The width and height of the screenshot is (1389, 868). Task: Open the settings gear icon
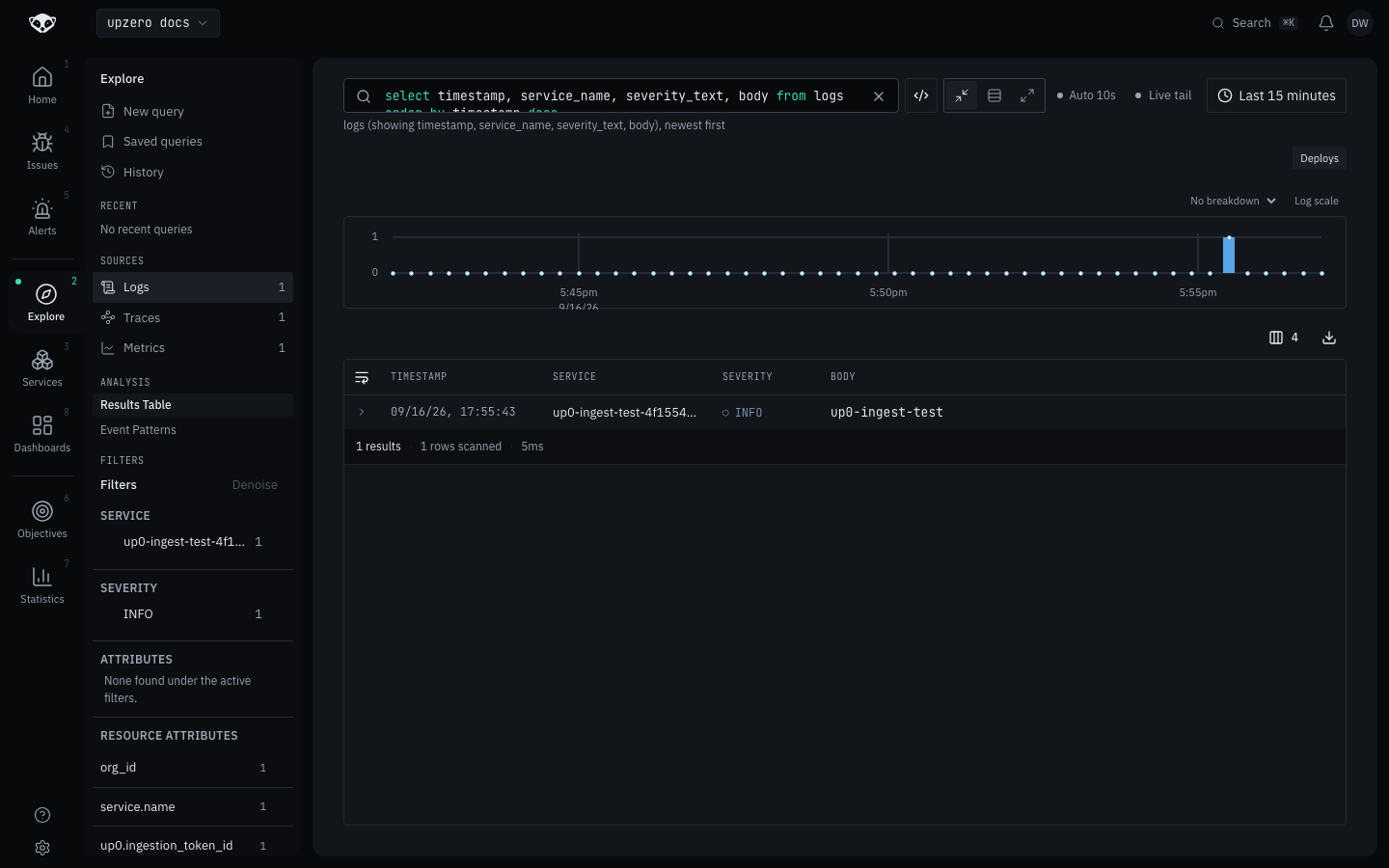click(x=42, y=848)
